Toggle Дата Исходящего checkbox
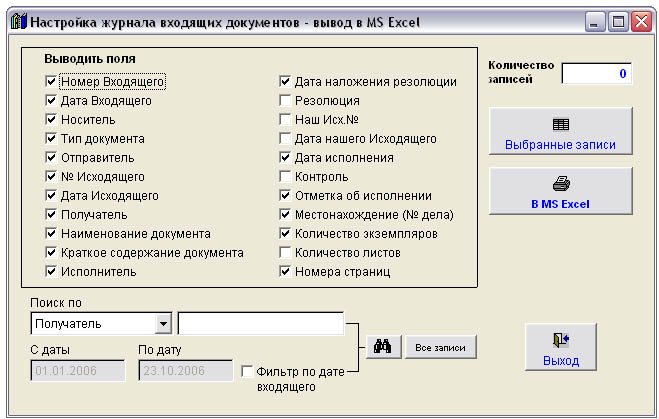Screen dimensions: 659x419 coord(51,195)
